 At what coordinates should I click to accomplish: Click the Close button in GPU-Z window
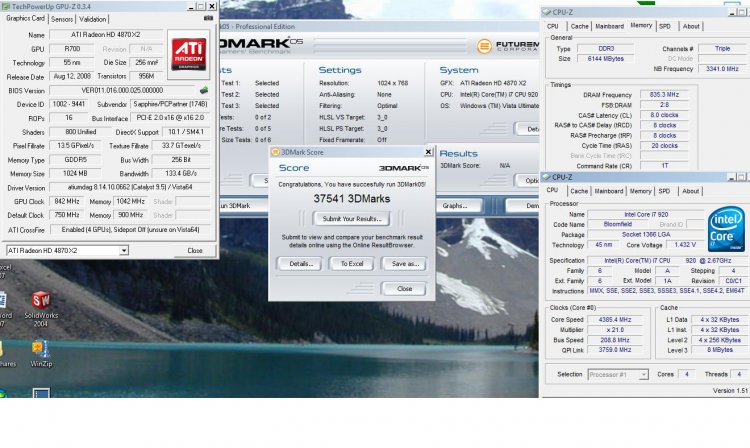click(x=195, y=250)
